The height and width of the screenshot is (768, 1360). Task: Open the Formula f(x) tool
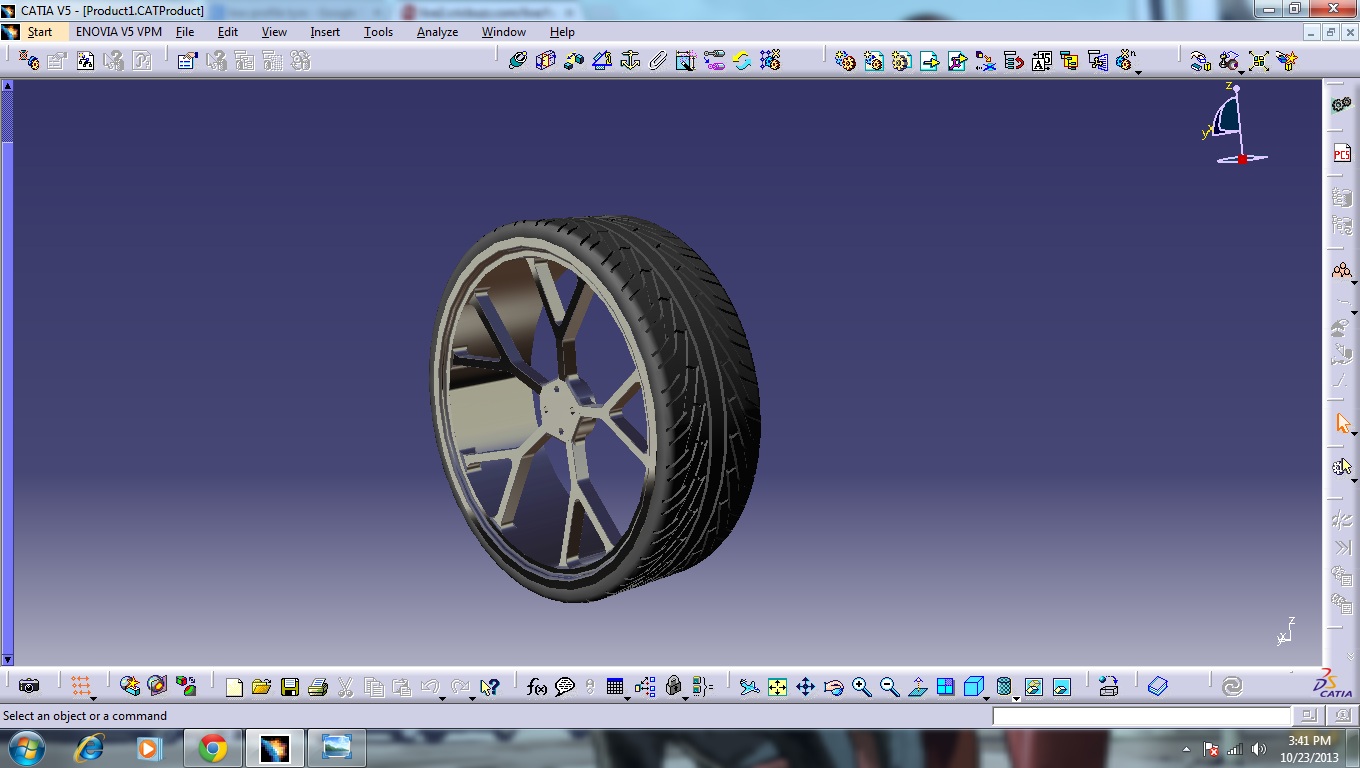(x=537, y=687)
